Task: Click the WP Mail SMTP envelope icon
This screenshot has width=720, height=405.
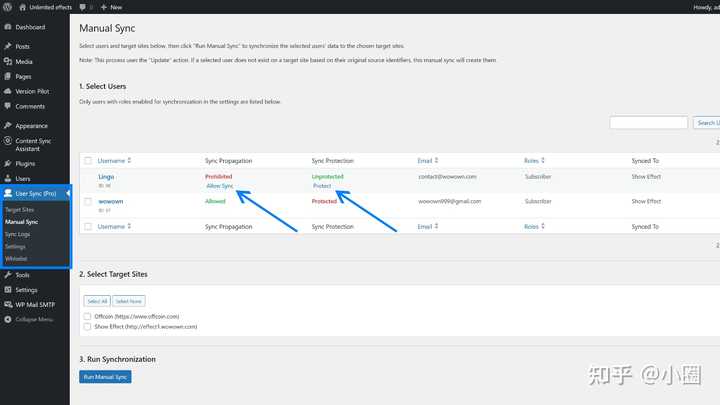Action: [8, 304]
